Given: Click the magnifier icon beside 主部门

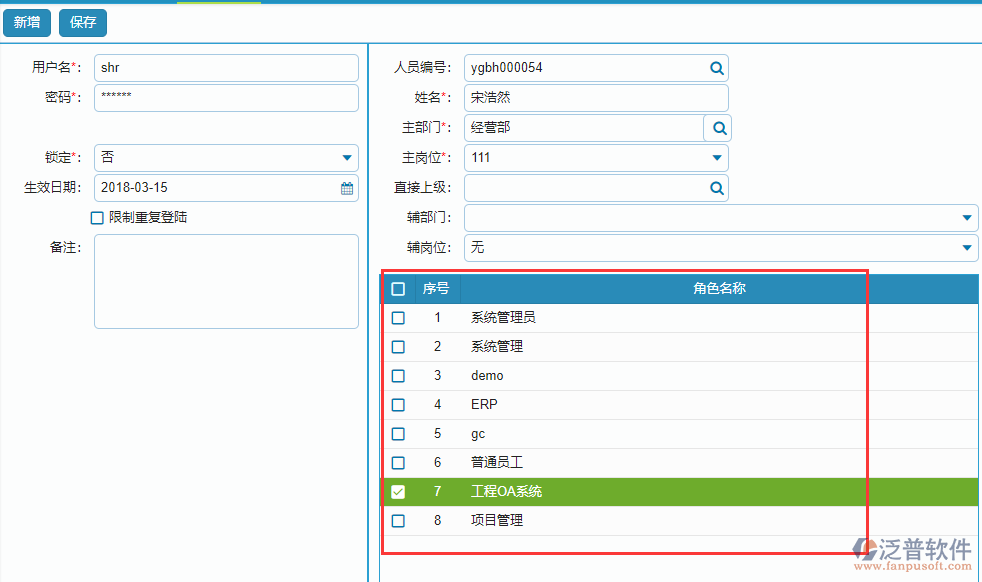Looking at the screenshot, I should [x=717, y=127].
